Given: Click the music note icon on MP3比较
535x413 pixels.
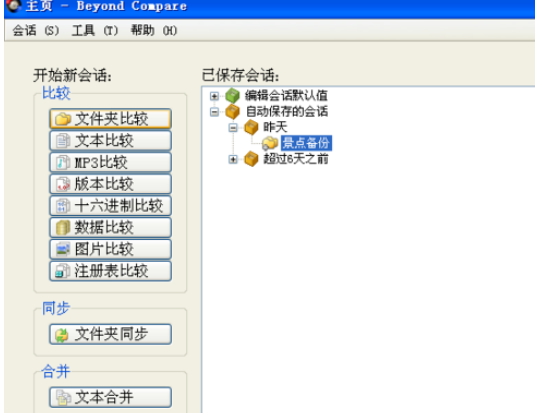Looking at the screenshot, I should point(63,162).
